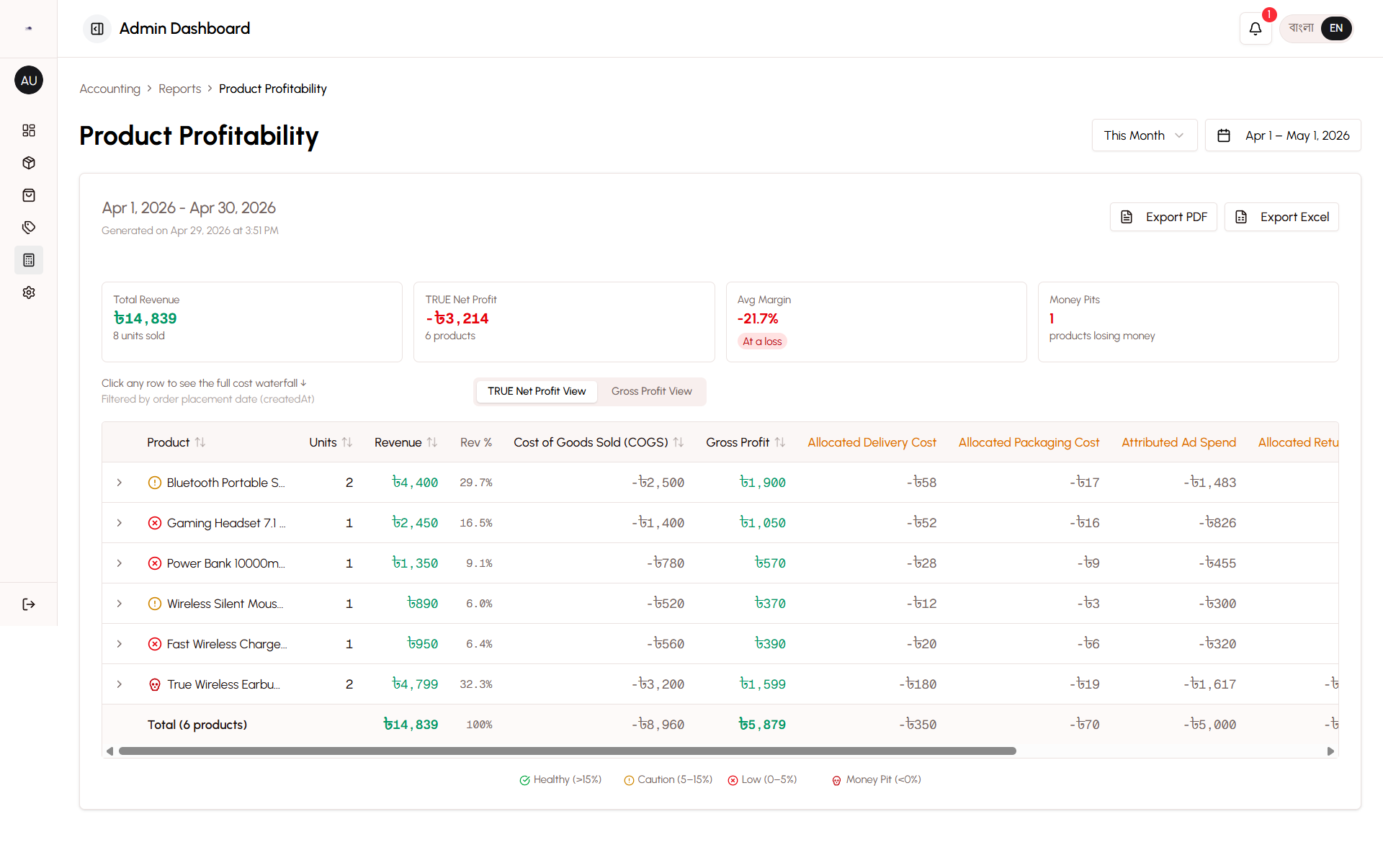This screenshot has height=868, width=1383.
Task: Navigate to Accounting via breadcrumb
Action: pyautogui.click(x=109, y=89)
